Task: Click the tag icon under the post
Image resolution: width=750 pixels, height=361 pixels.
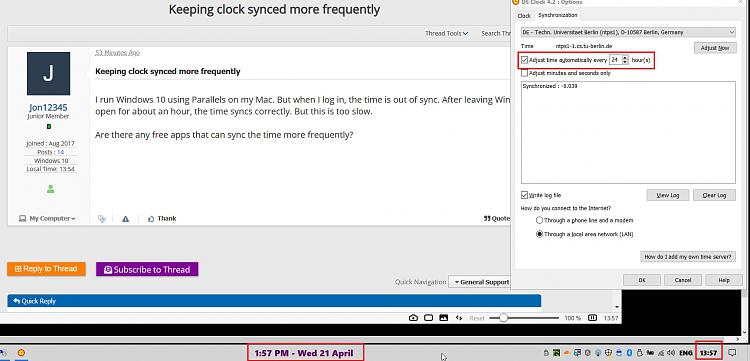Action: click(101, 219)
